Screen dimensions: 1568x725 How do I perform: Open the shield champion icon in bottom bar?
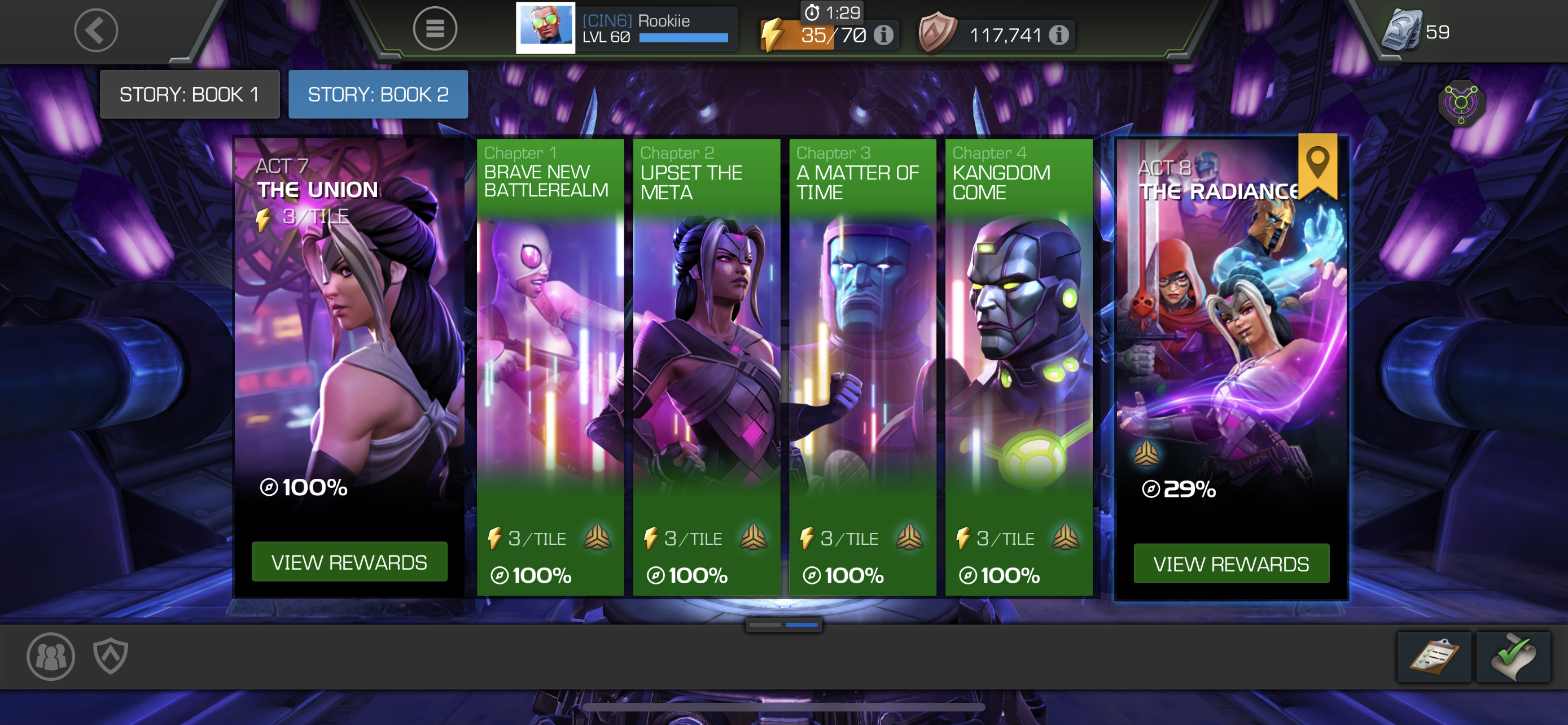pyautogui.click(x=110, y=656)
